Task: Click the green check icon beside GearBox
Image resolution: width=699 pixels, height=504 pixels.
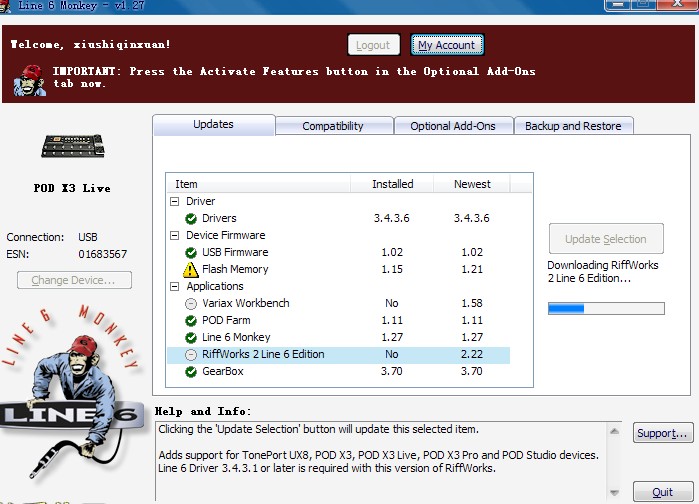Action: [x=191, y=372]
